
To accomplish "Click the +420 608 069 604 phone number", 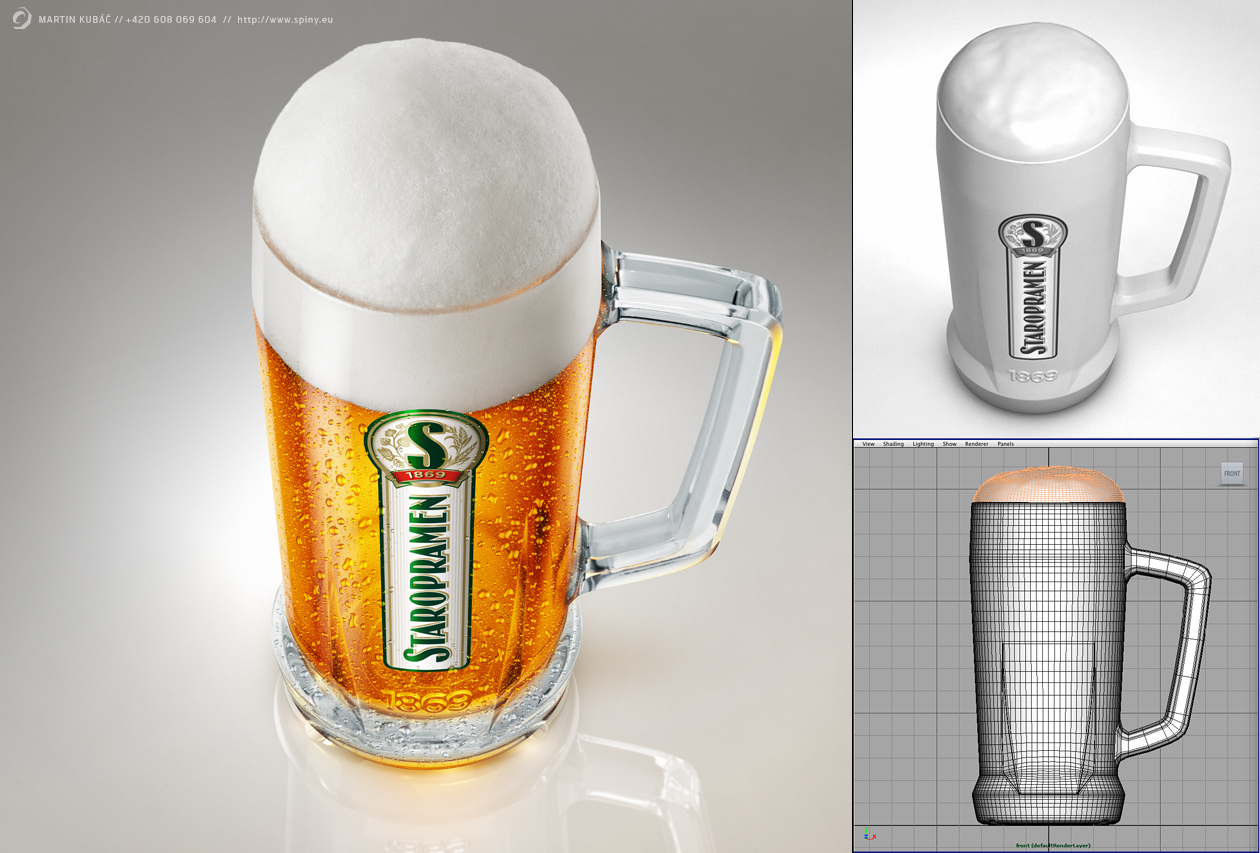I will (x=171, y=19).
